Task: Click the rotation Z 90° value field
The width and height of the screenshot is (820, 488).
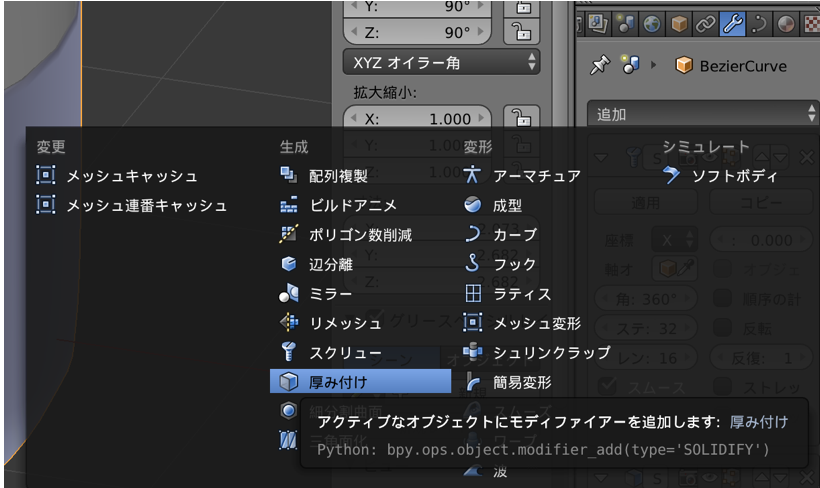Action: tap(417, 32)
